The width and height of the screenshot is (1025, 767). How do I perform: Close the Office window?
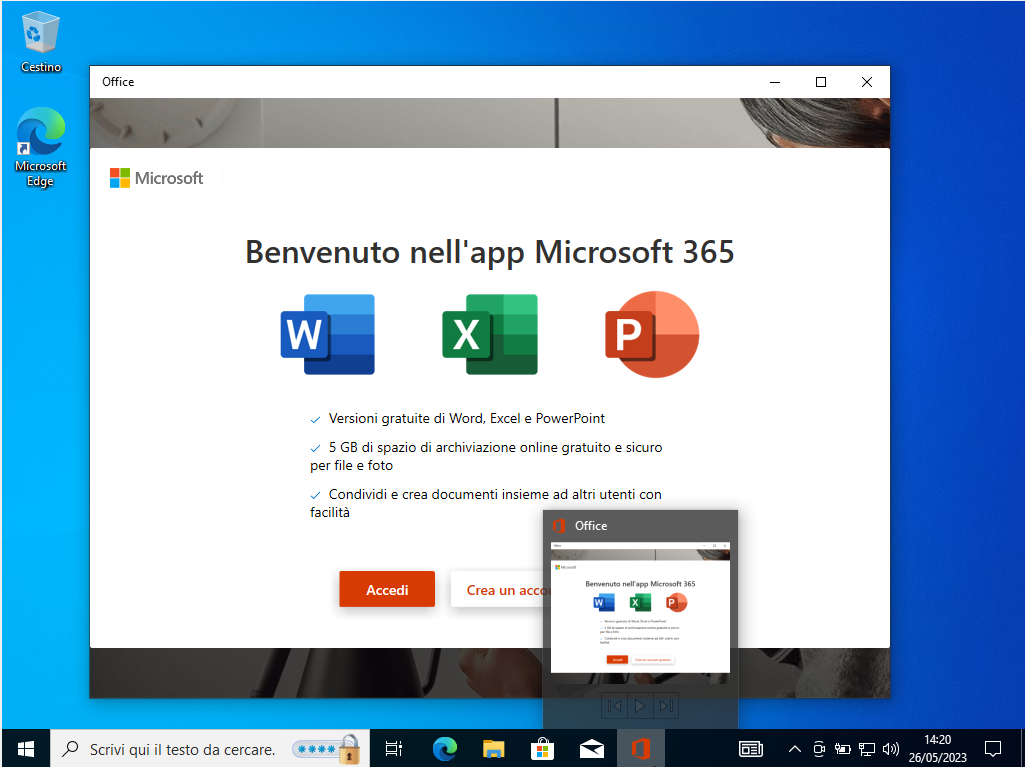[x=867, y=82]
